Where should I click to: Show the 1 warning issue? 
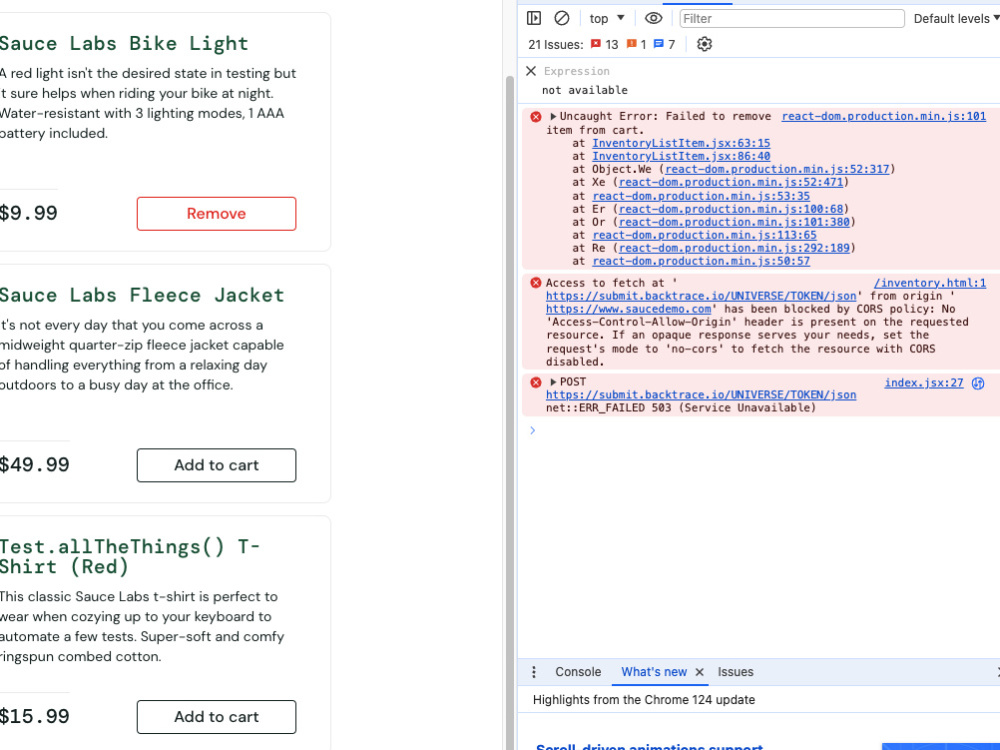[x=636, y=44]
